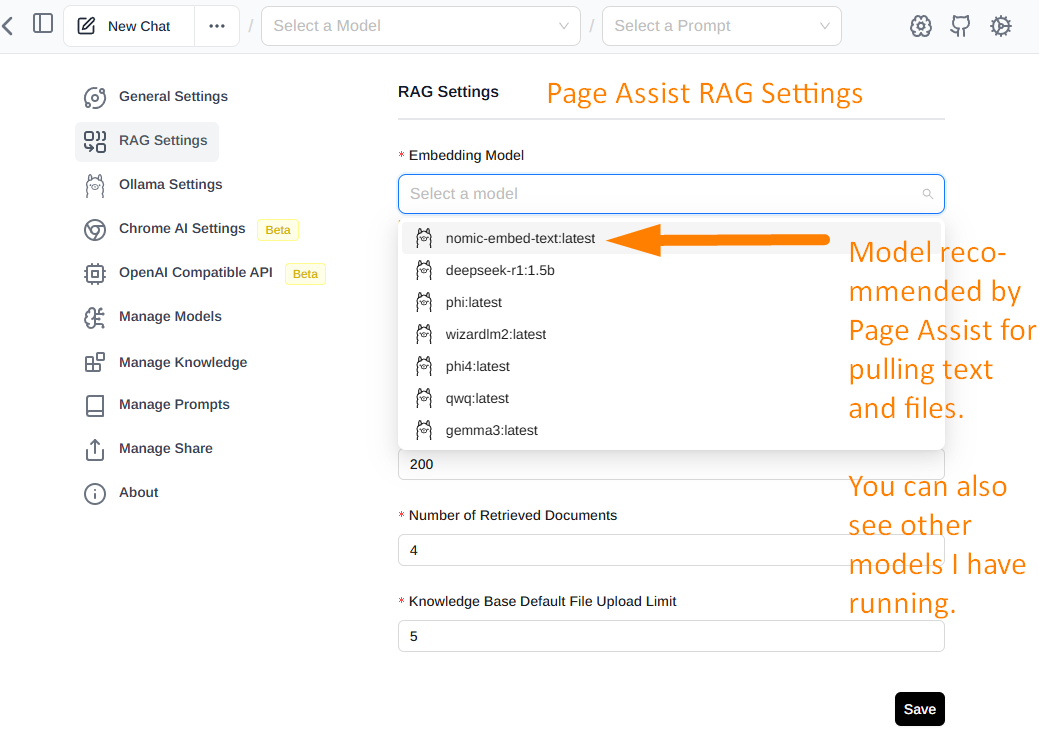Viewport: 1039px width, 739px height.
Task: Start a New Chat
Action: coord(124,26)
